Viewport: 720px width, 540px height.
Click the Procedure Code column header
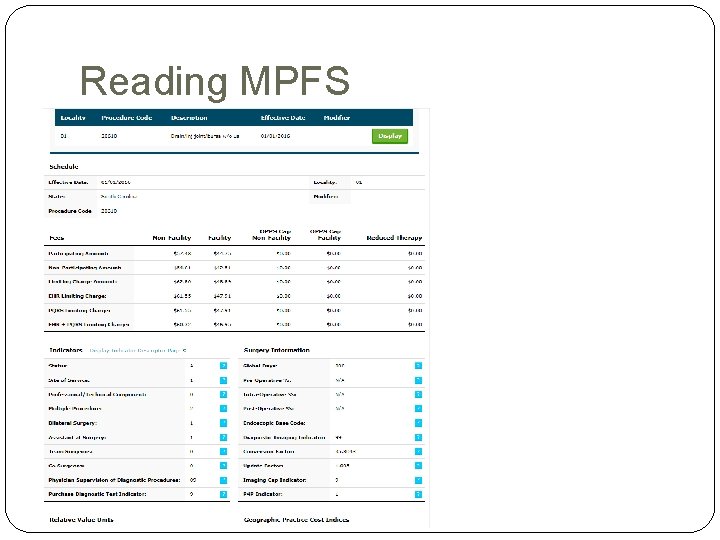(x=127, y=118)
